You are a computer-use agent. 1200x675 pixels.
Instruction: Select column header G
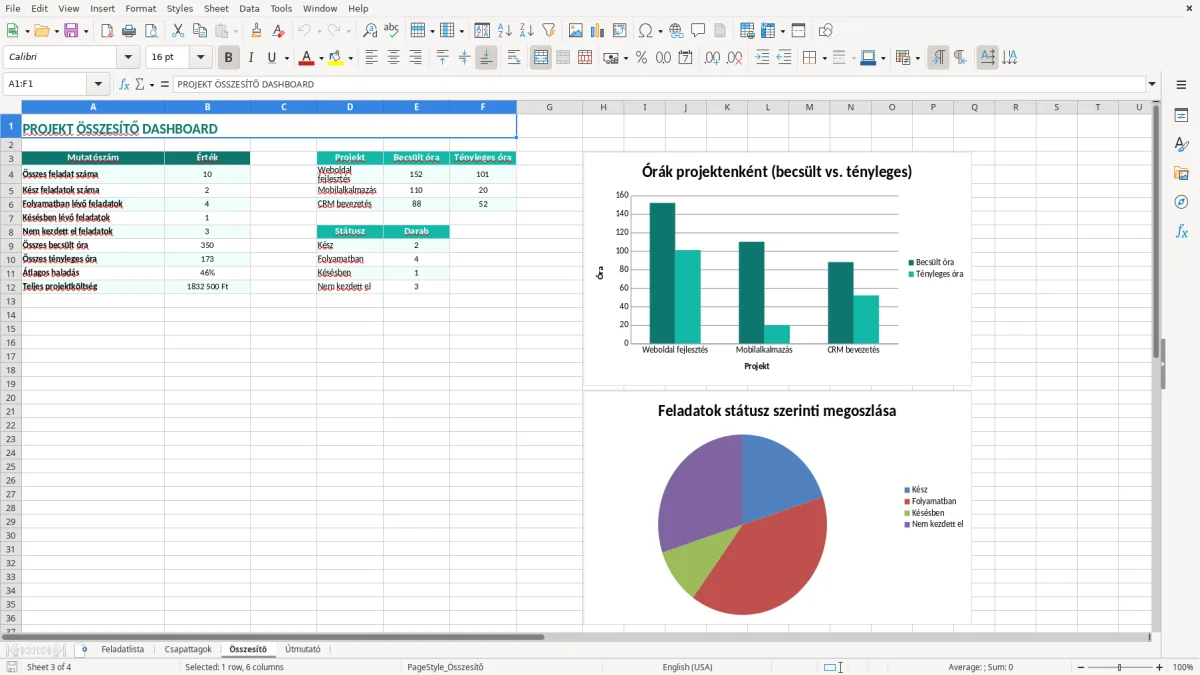(x=550, y=107)
